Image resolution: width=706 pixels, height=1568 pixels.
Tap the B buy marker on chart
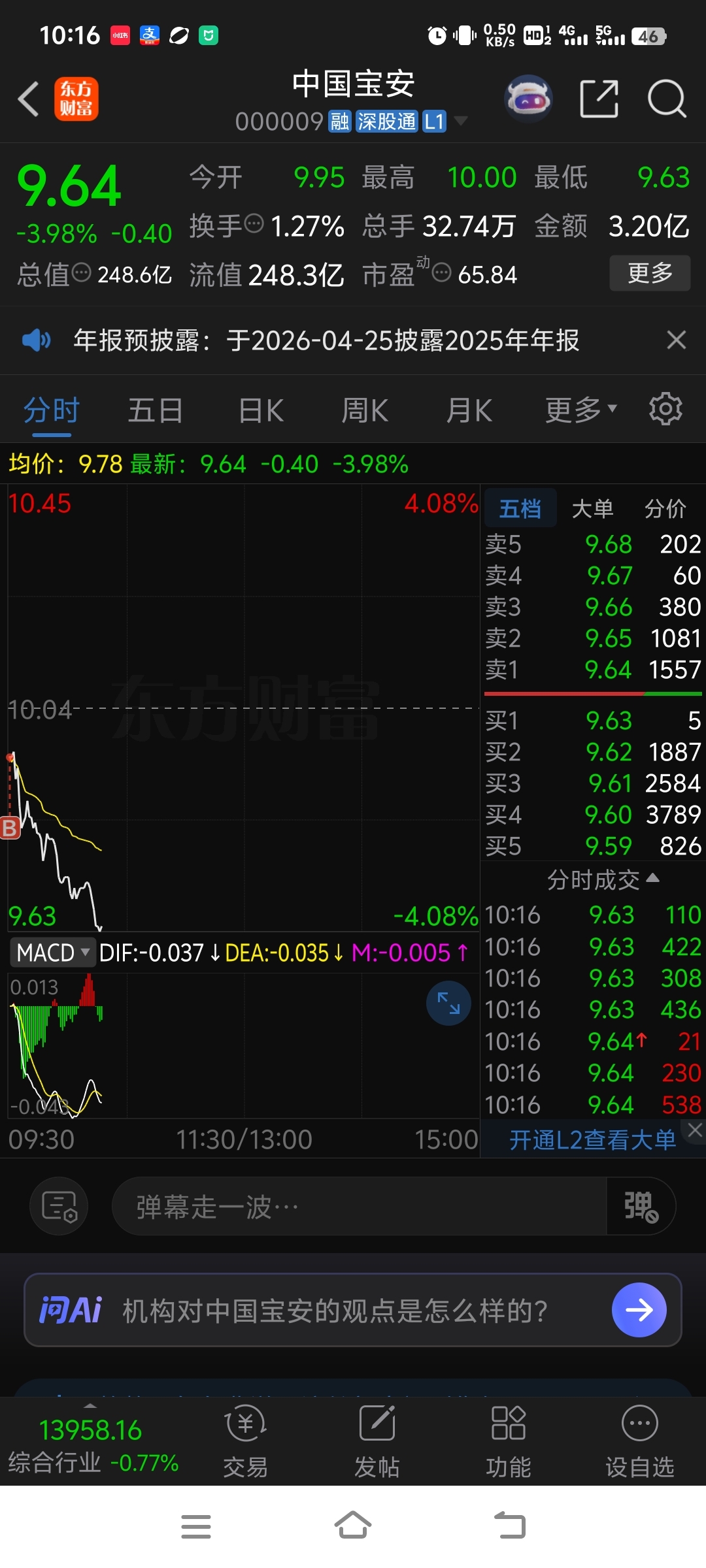(x=10, y=828)
